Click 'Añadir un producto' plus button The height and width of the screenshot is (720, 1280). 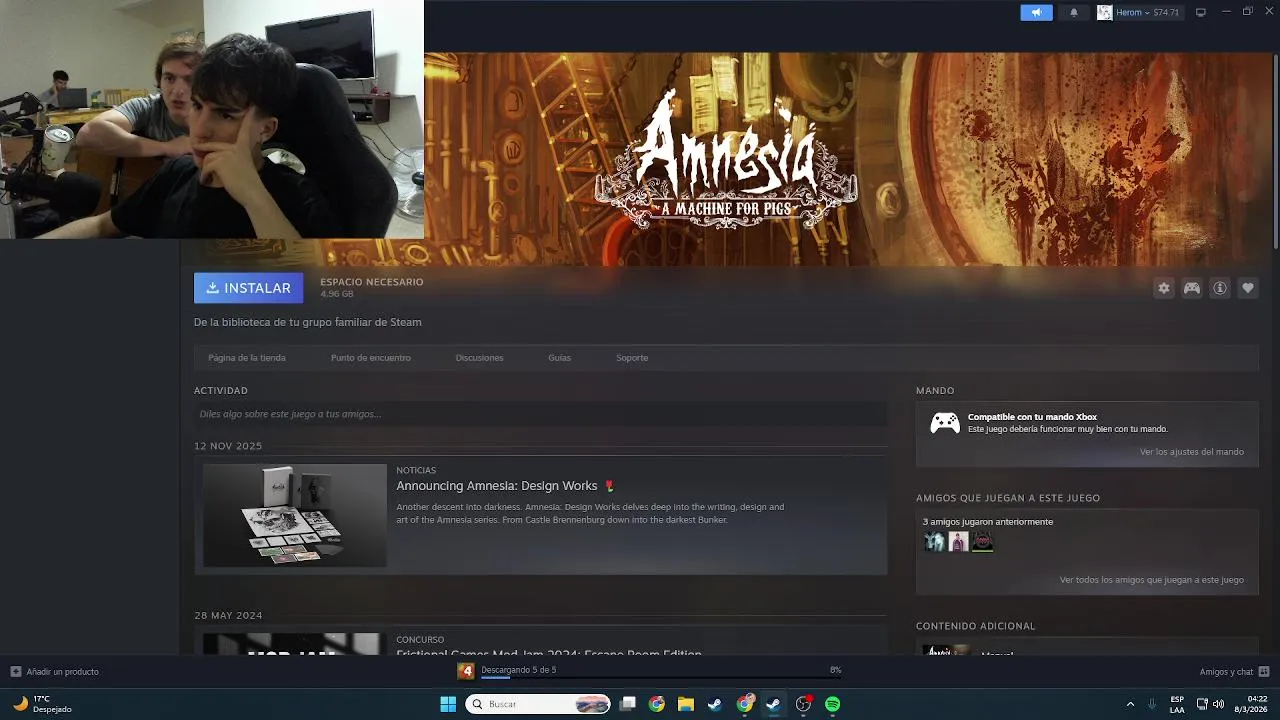point(16,672)
